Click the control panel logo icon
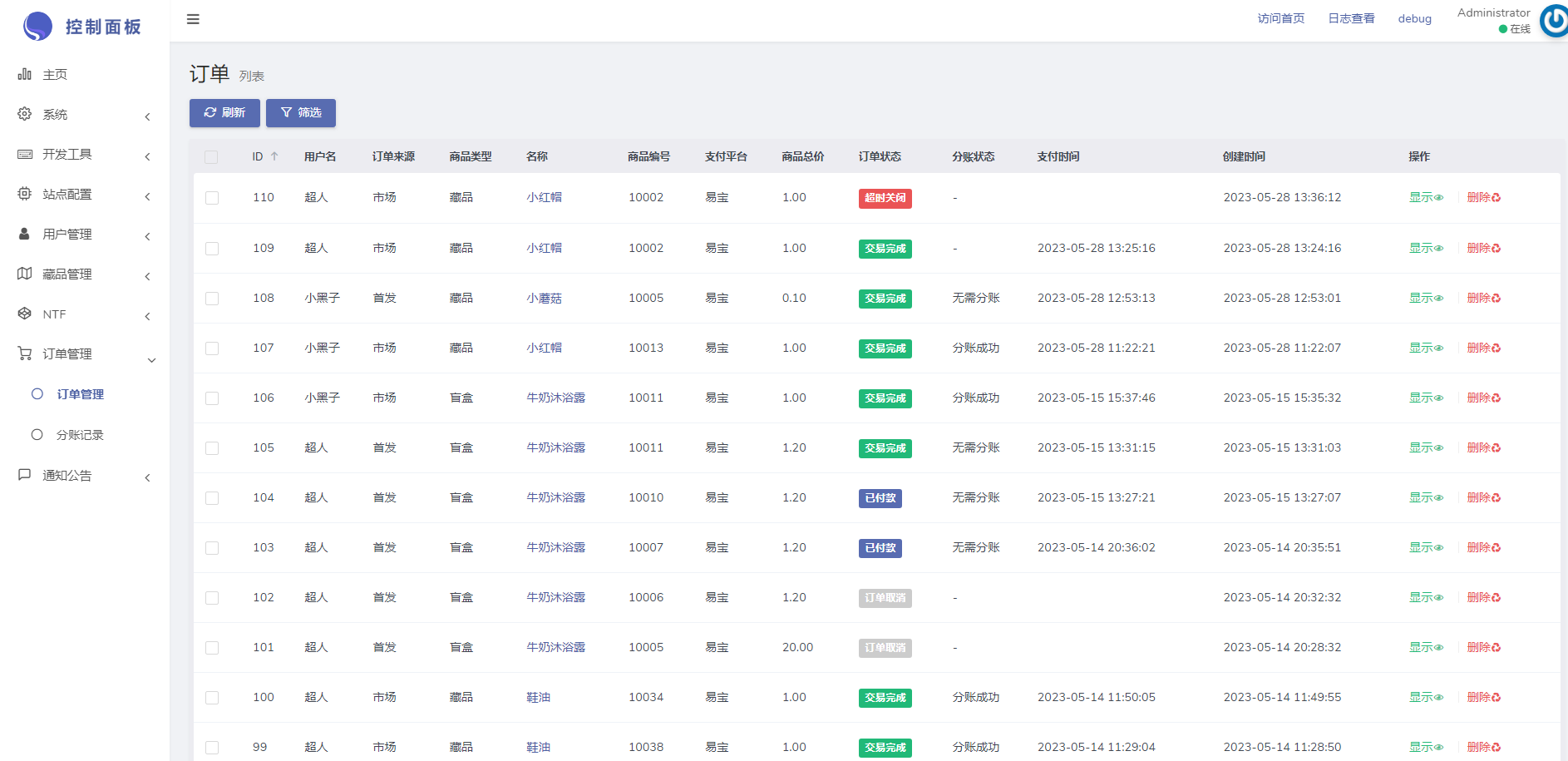The image size is (1568, 761). point(37,27)
